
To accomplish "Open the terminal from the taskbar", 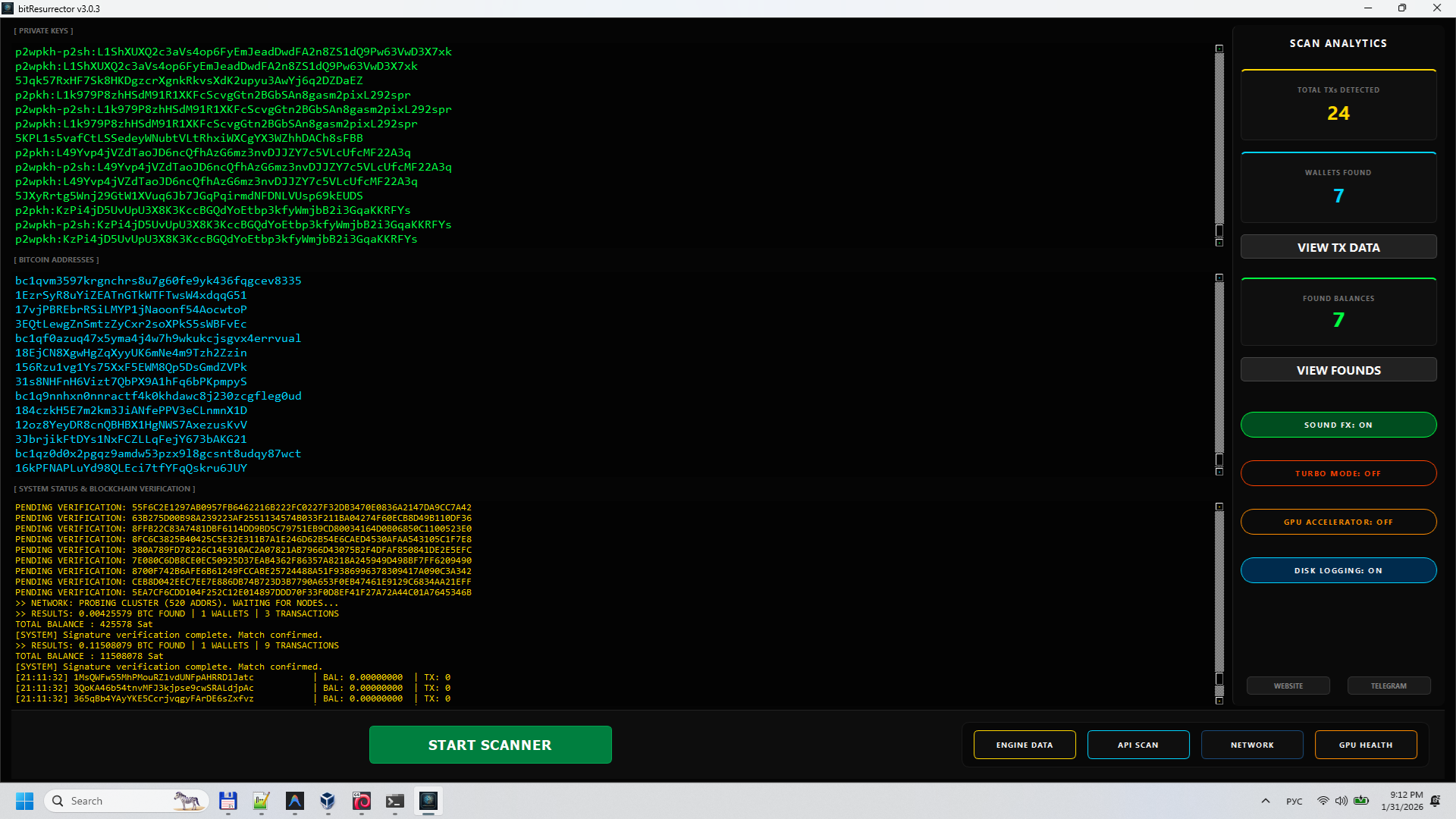I will 394,800.
